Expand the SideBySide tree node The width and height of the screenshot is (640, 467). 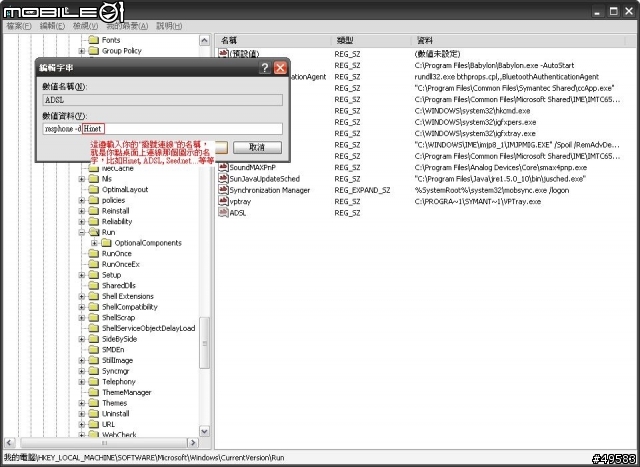(x=82, y=339)
